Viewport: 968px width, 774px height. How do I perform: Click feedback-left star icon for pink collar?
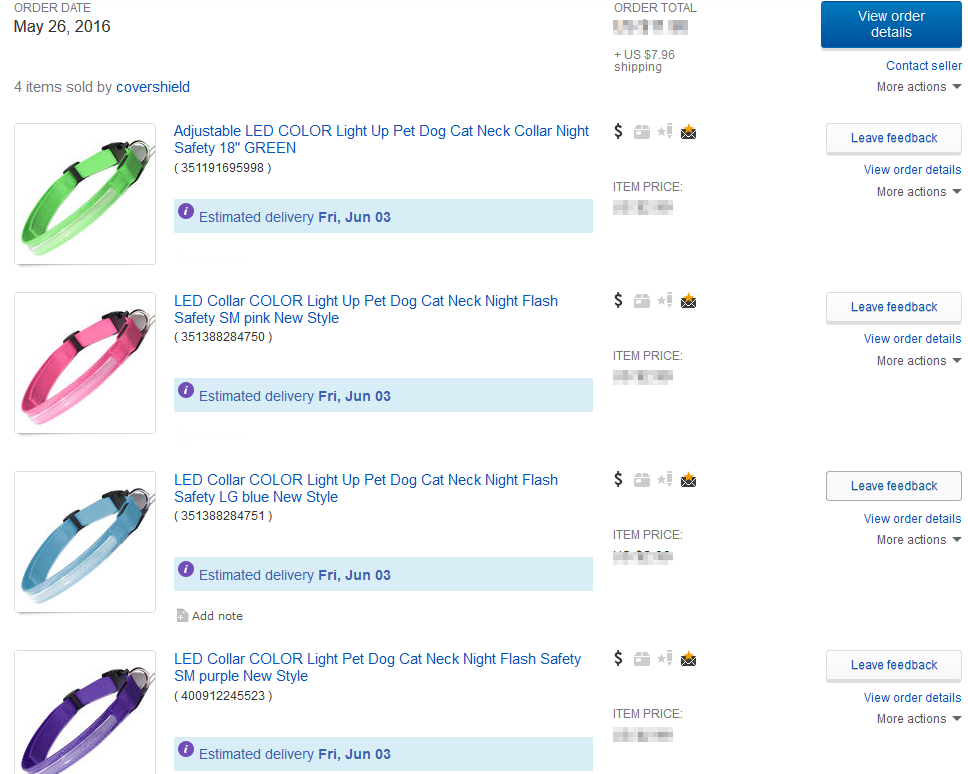click(x=665, y=300)
